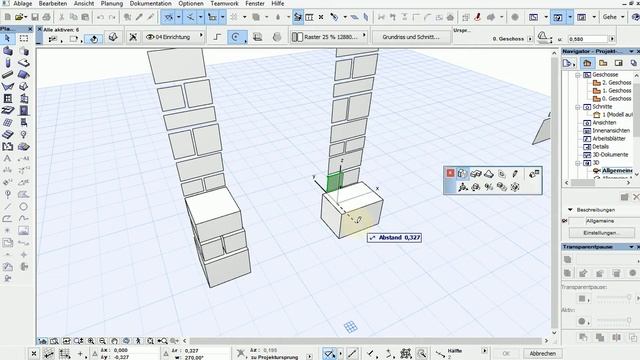Click the percent icon in pet palette
The height and width of the screenshot is (360, 640).
[x=489, y=187]
